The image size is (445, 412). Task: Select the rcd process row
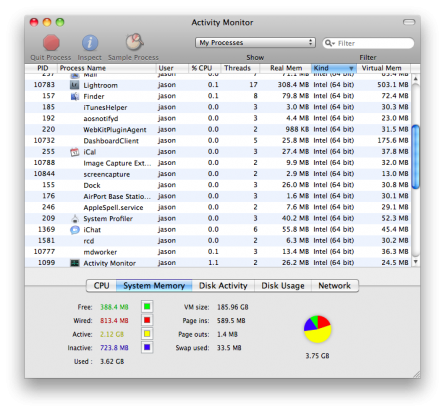(x=218, y=241)
